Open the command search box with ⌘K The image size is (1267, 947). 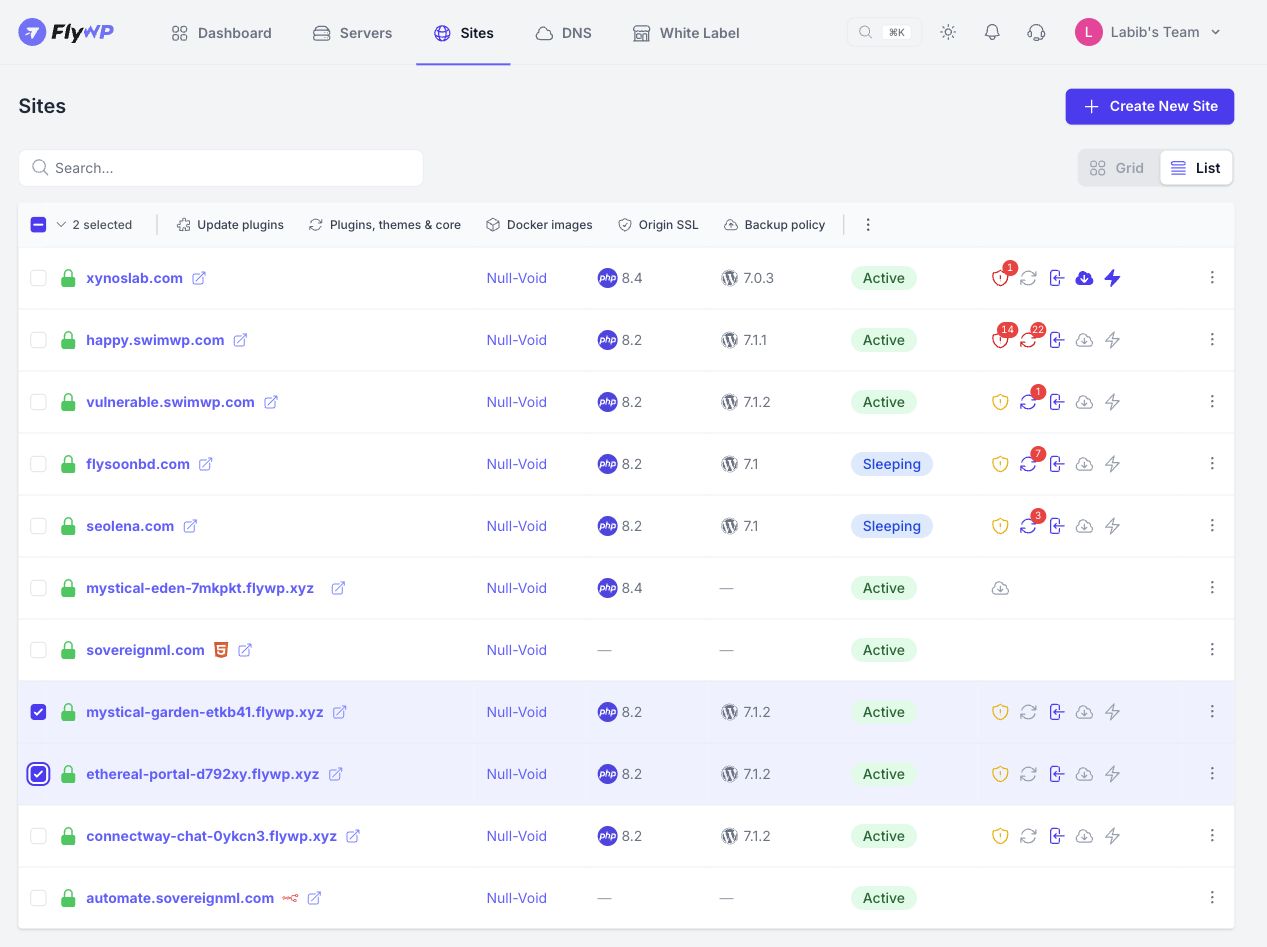pos(884,32)
